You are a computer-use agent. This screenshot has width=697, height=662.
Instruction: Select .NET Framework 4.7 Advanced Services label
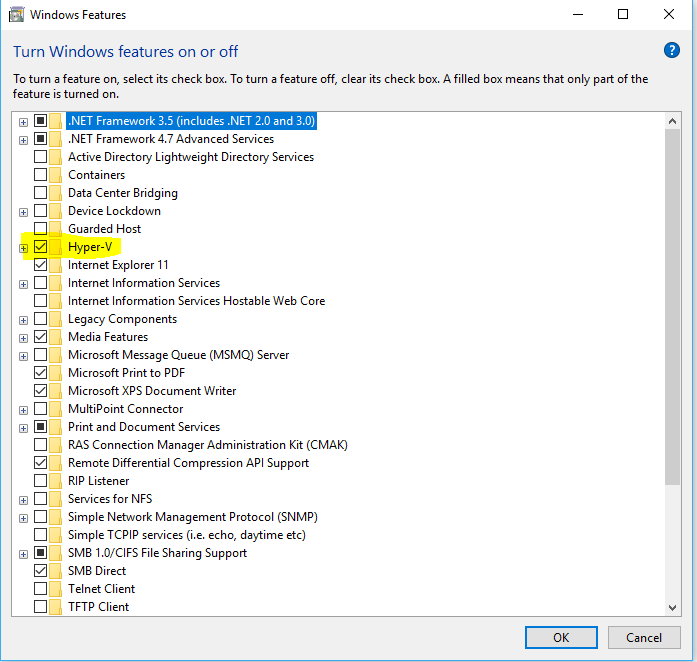coord(171,139)
